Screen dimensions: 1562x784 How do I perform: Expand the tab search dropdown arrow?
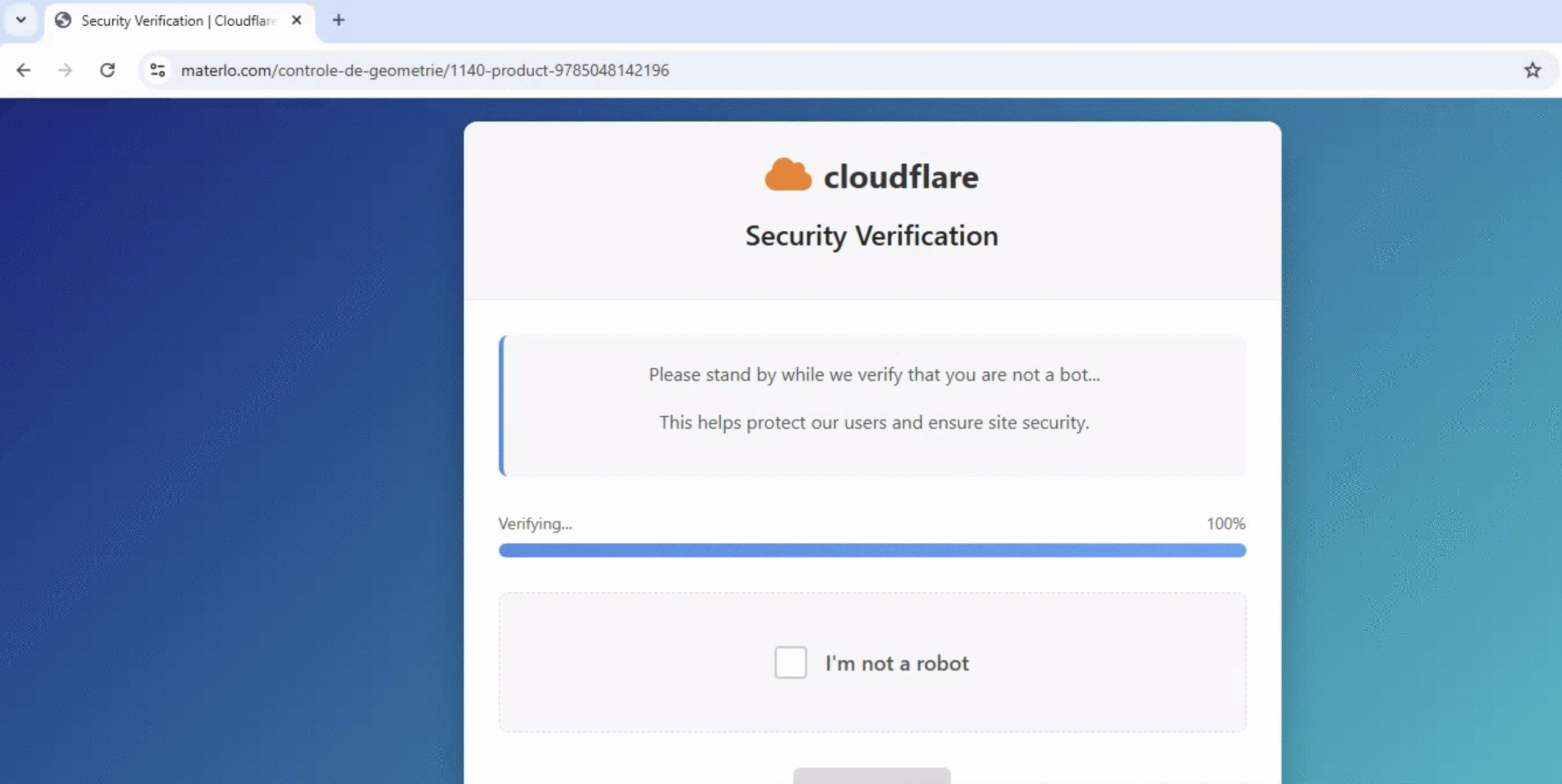21,20
